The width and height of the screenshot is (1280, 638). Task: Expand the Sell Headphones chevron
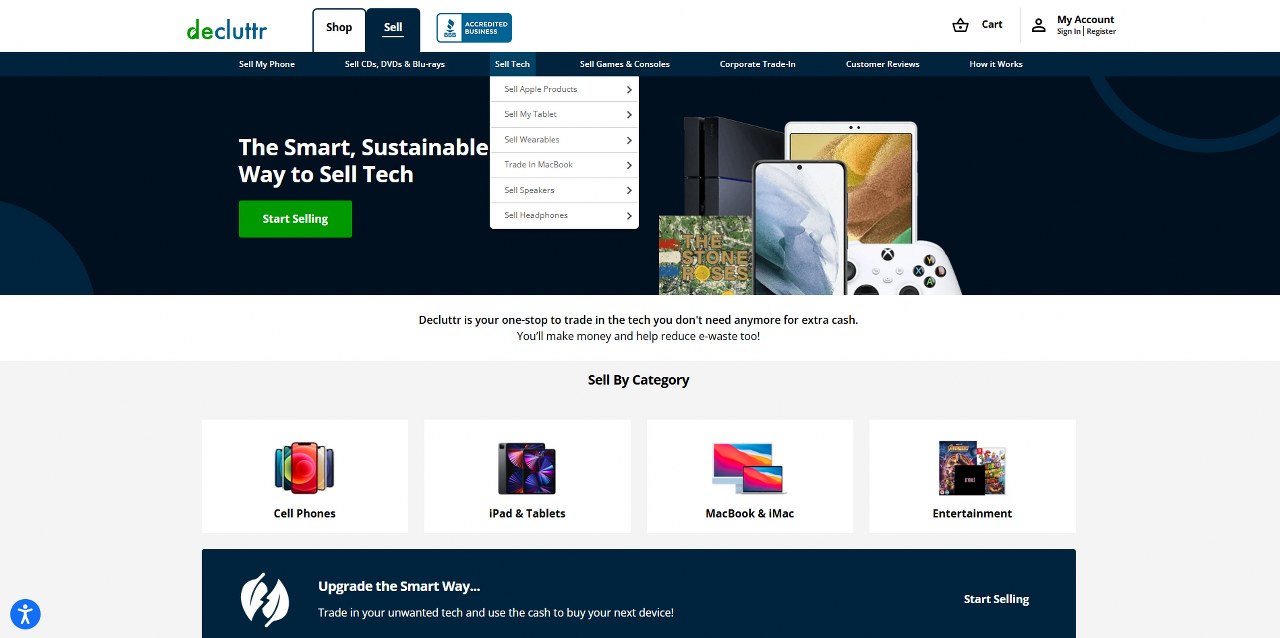tap(629, 215)
